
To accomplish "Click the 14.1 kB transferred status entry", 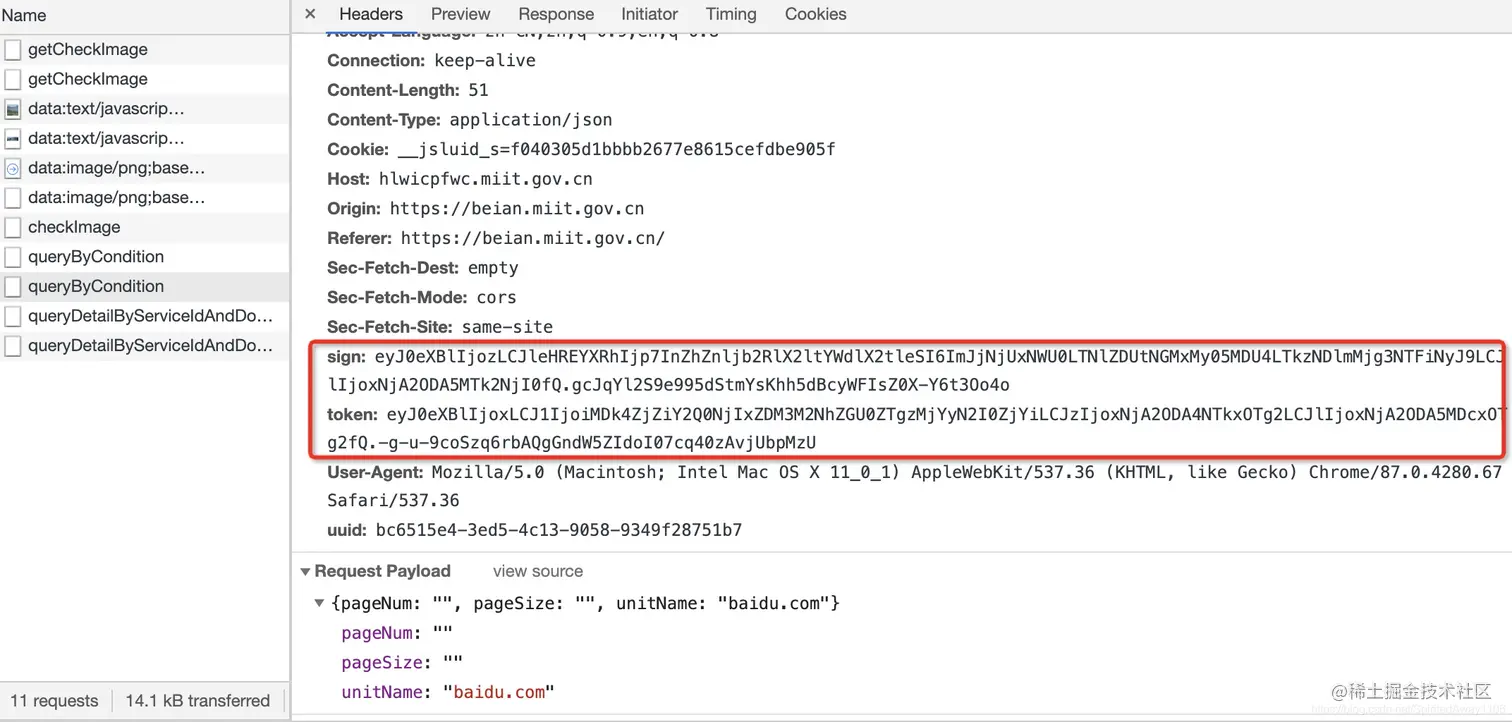I will 198,701.
